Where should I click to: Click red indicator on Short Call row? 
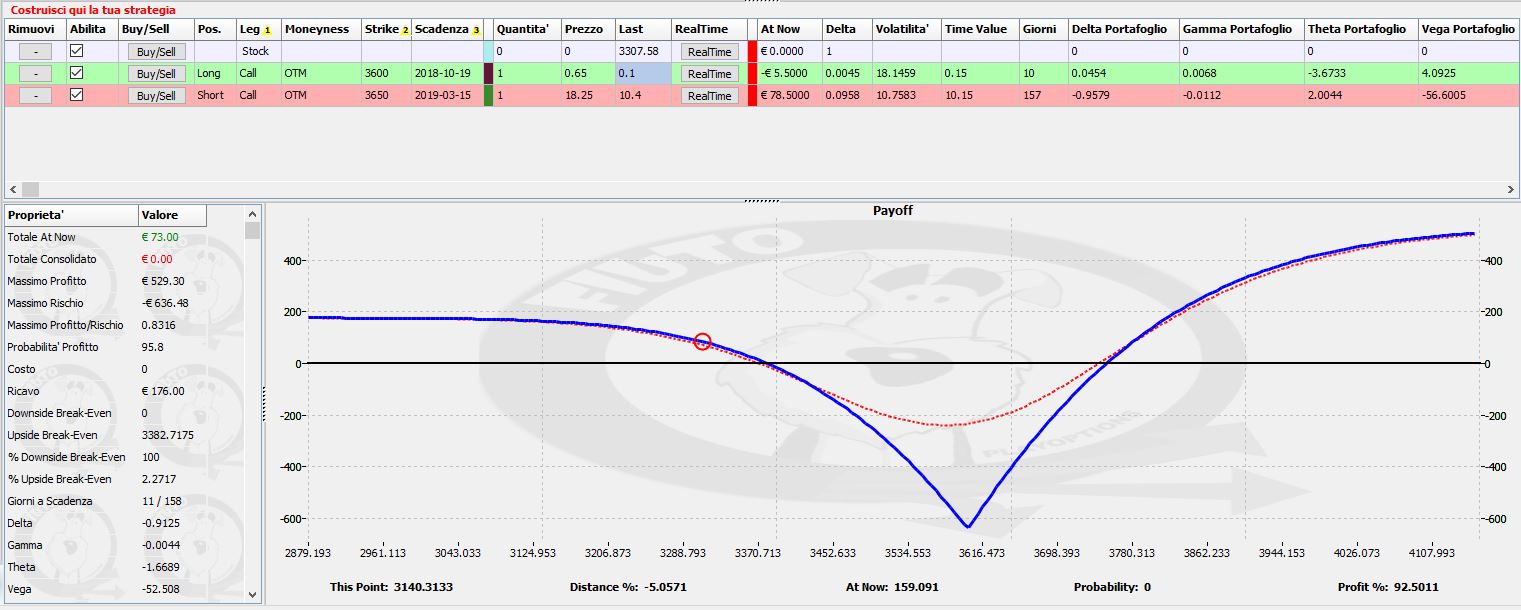[x=752, y=95]
